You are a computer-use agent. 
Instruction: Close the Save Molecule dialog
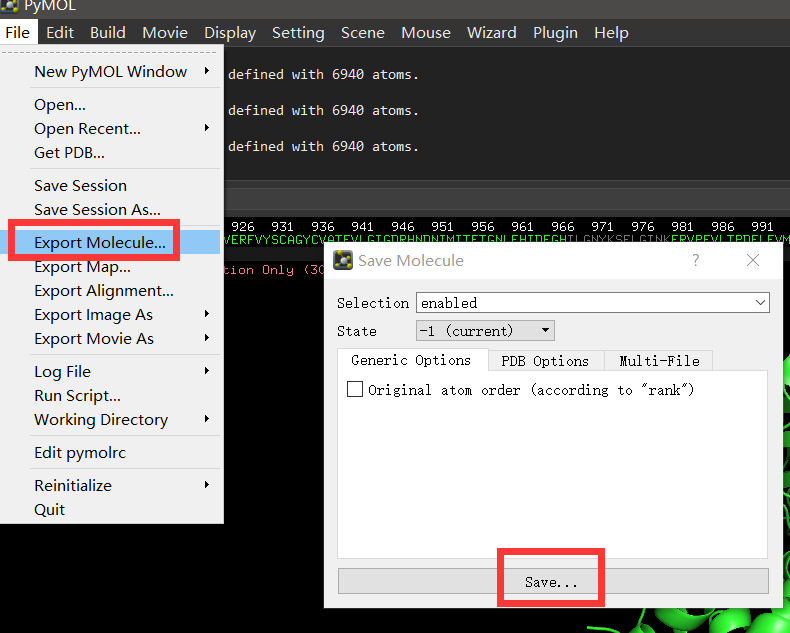[x=753, y=261]
